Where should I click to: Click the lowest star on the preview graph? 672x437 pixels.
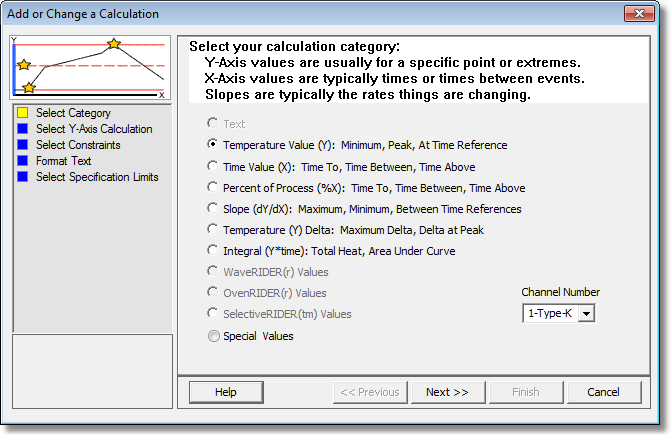click(29, 87)
